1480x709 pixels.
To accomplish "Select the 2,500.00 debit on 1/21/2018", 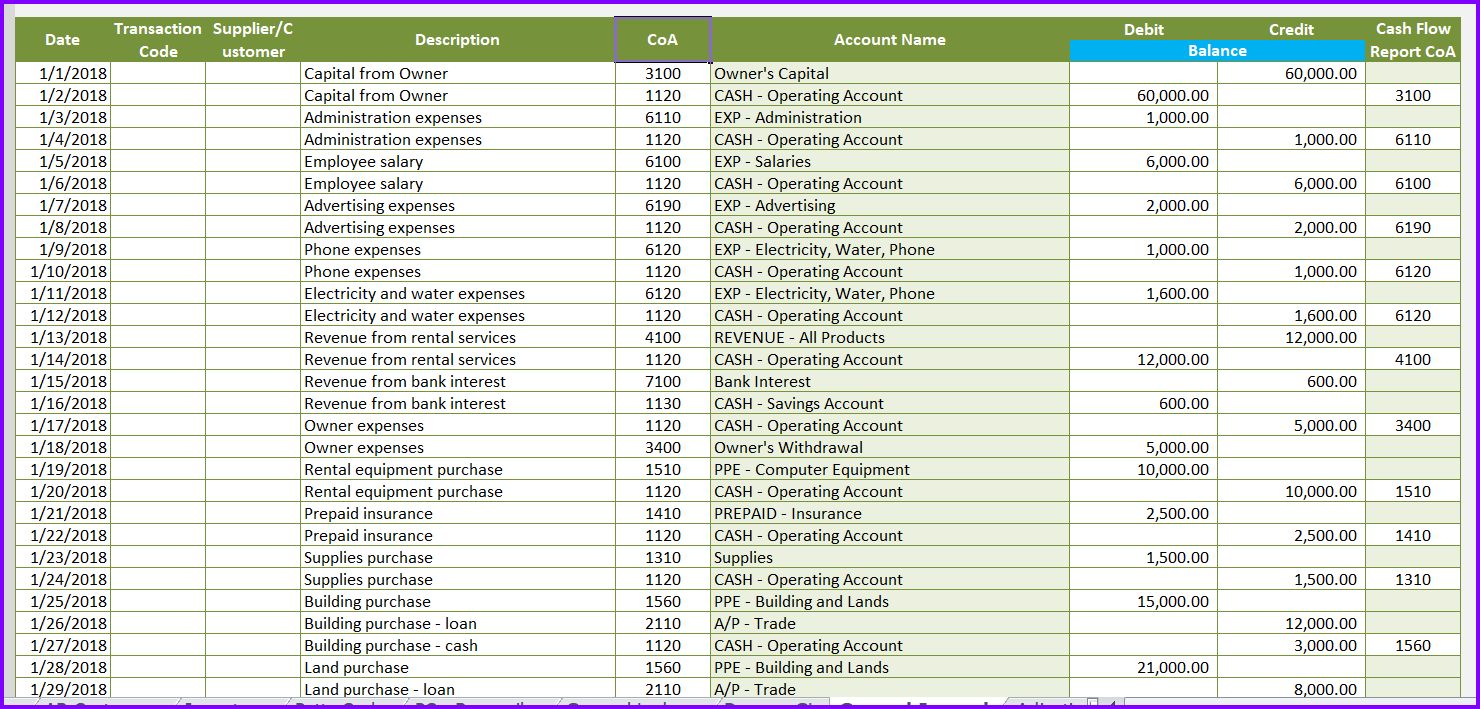I will [1144, 513].
